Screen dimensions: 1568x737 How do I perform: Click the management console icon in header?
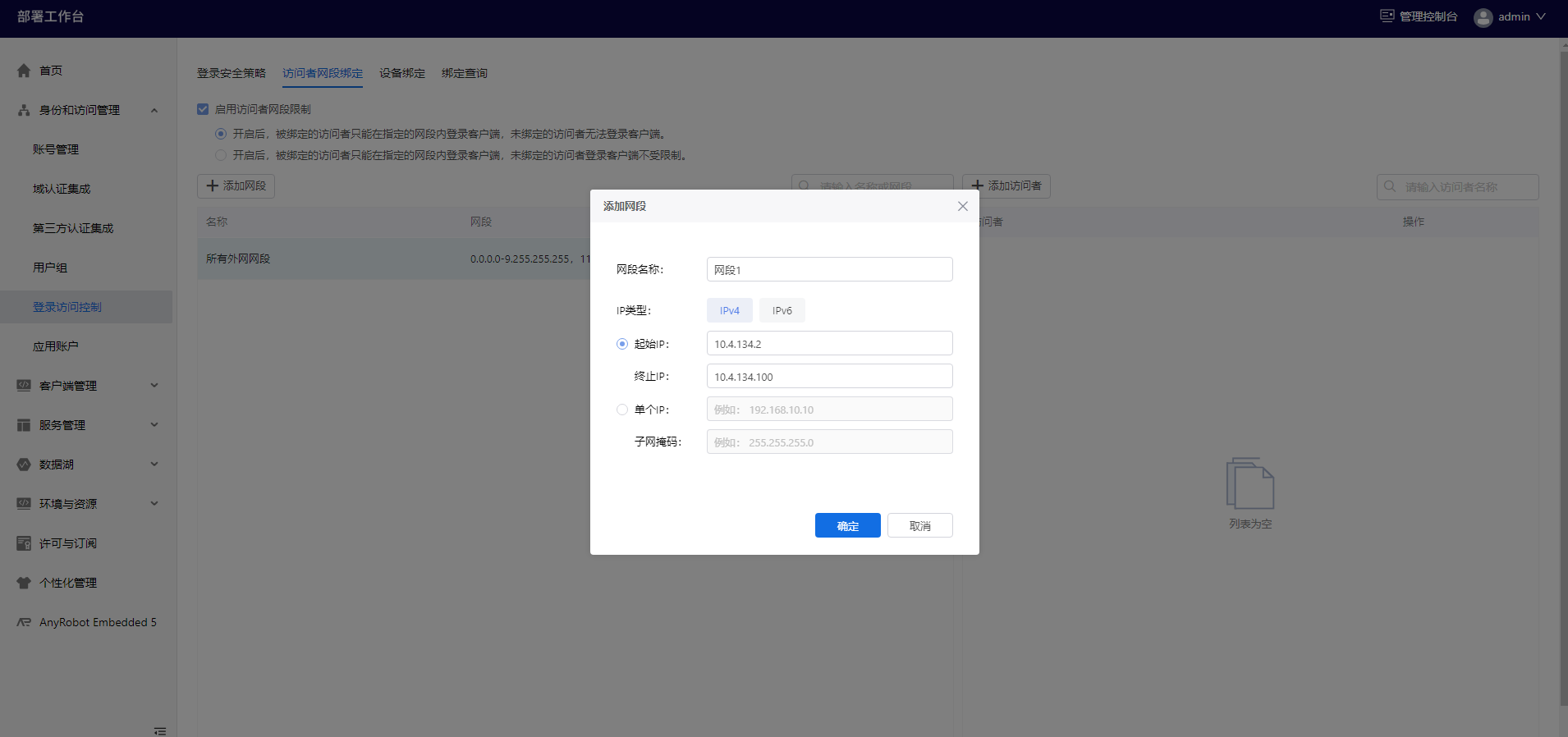pyautogui.click(x=1387, y=16)
